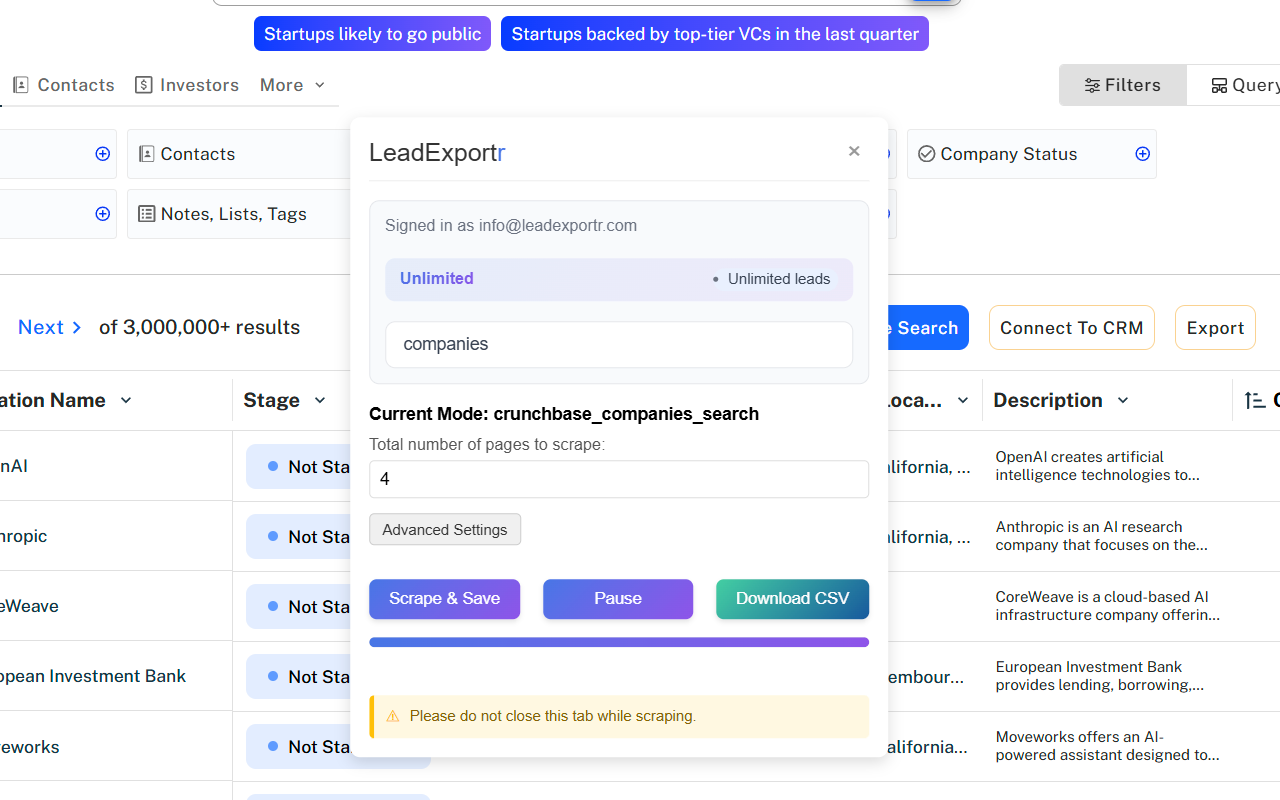This screenshot has width=1280, height=800.
Task: Switch to the Investors tab
Action: tap(187, 85)
